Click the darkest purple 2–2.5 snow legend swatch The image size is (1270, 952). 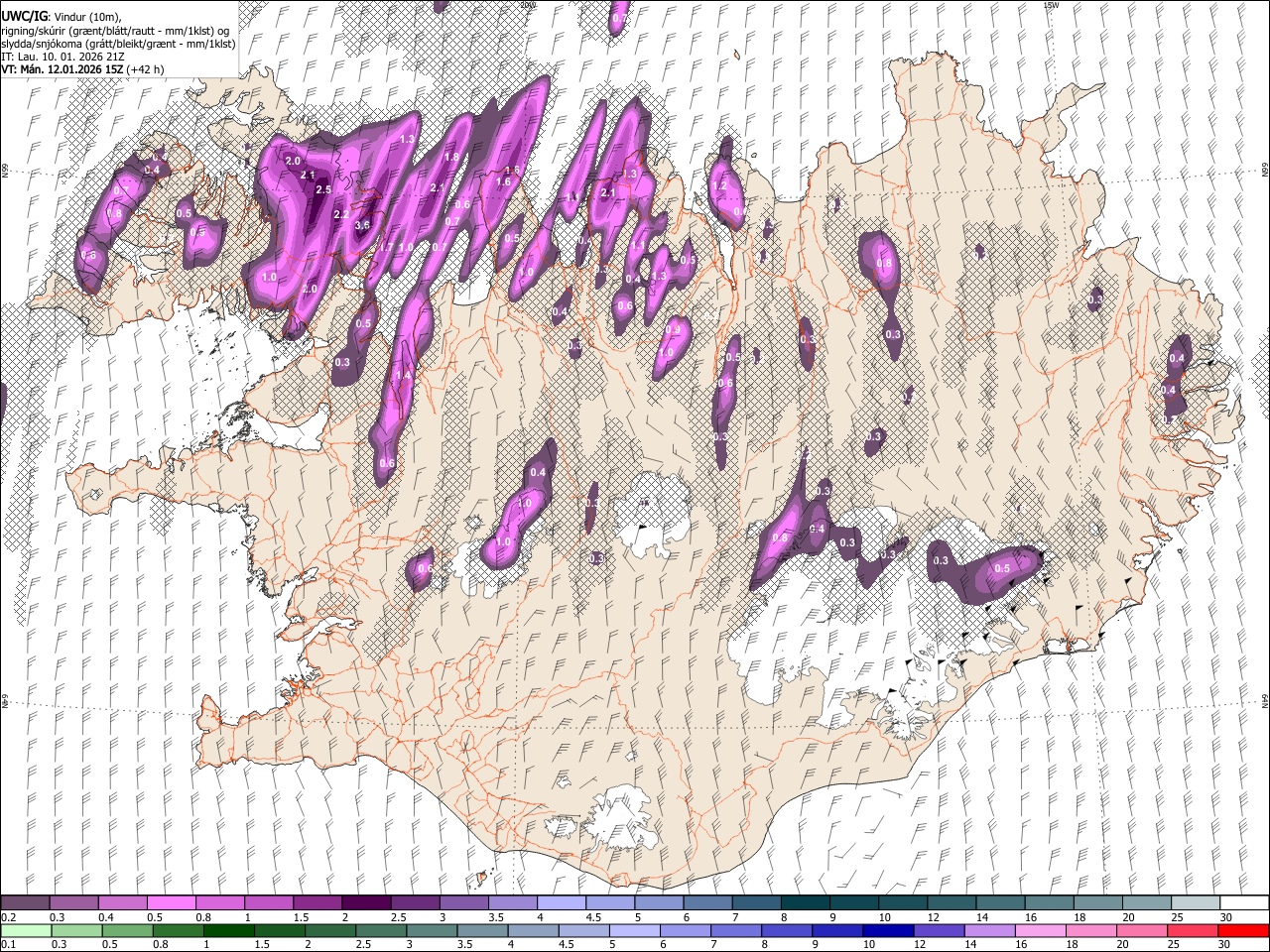click(365, 902)
